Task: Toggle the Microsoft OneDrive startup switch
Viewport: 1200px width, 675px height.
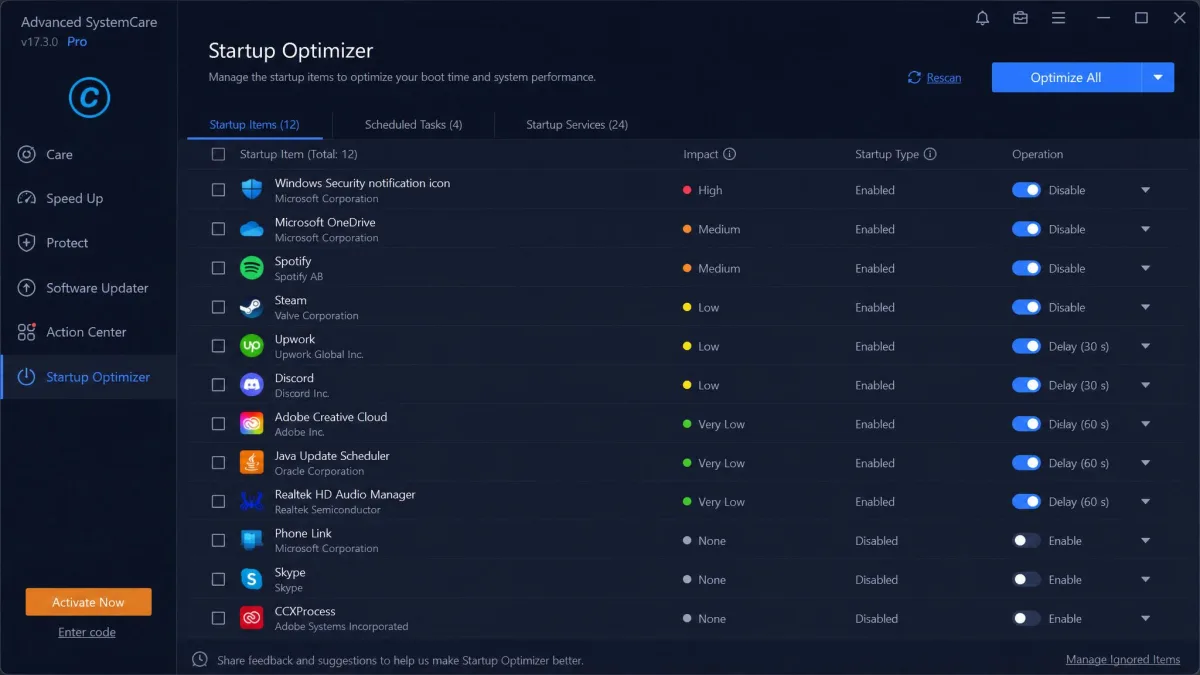Action: 1026,229
